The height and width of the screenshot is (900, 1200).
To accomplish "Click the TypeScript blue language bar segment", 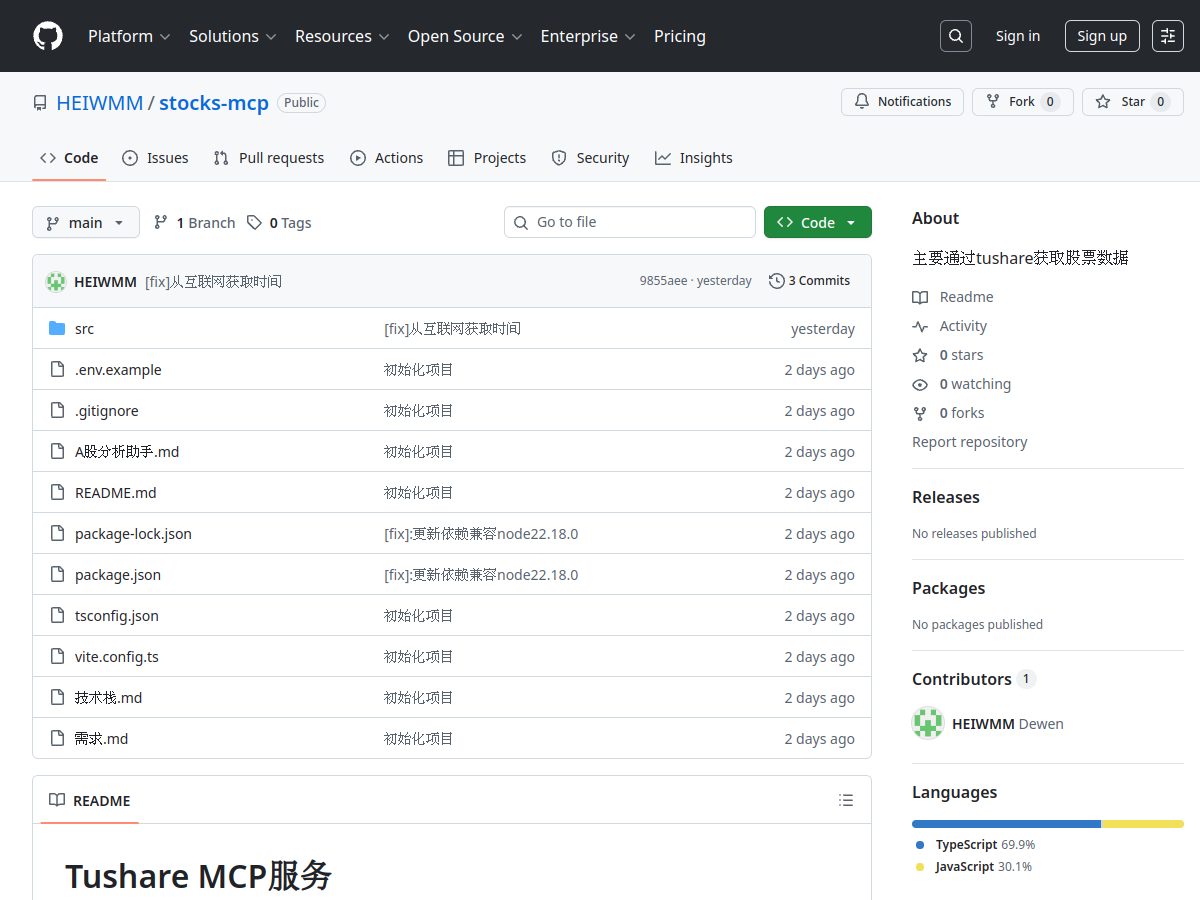I will [x=1005, y=824].
